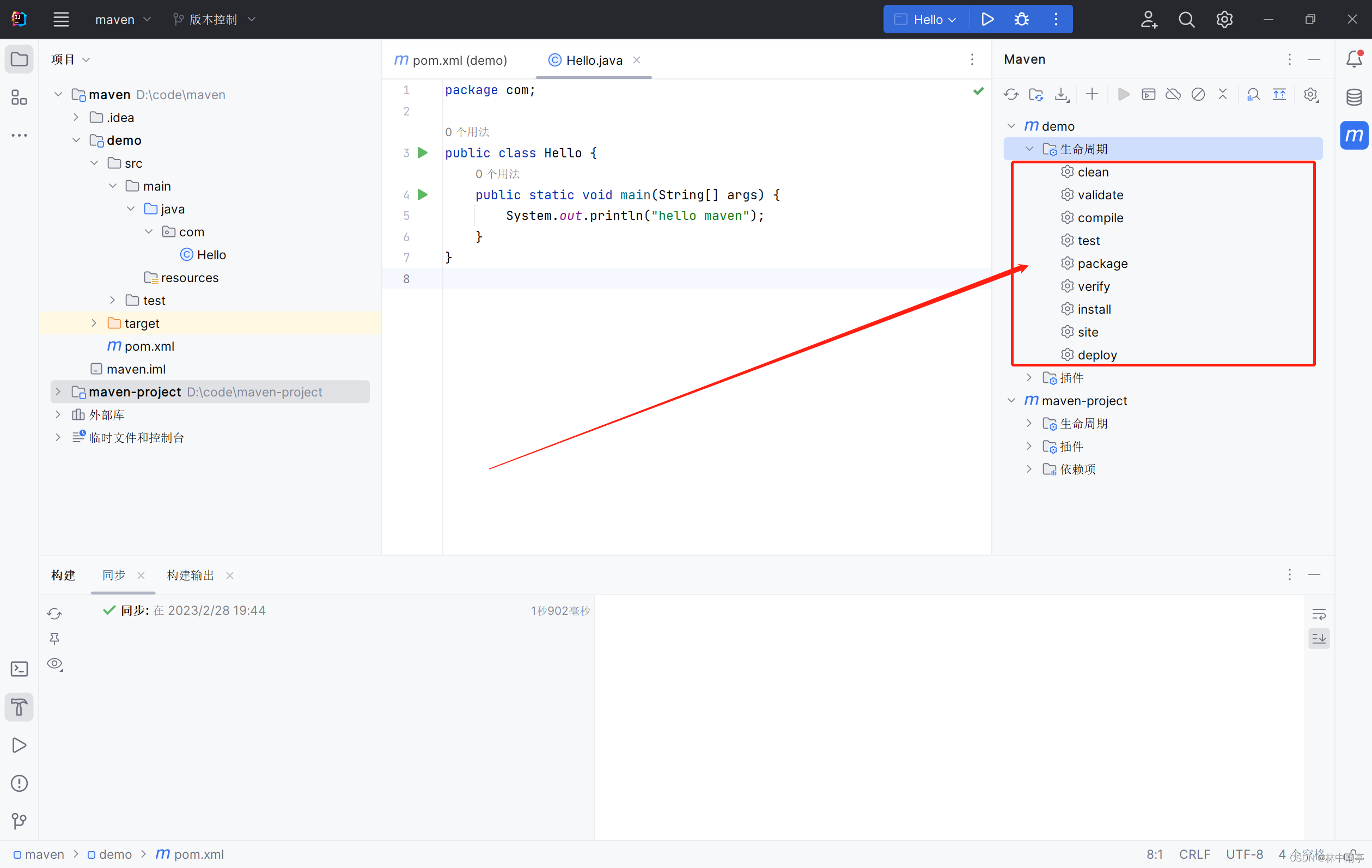
Task: Toggle soft-wrap in build output
Action: (x=1319, y=614)
